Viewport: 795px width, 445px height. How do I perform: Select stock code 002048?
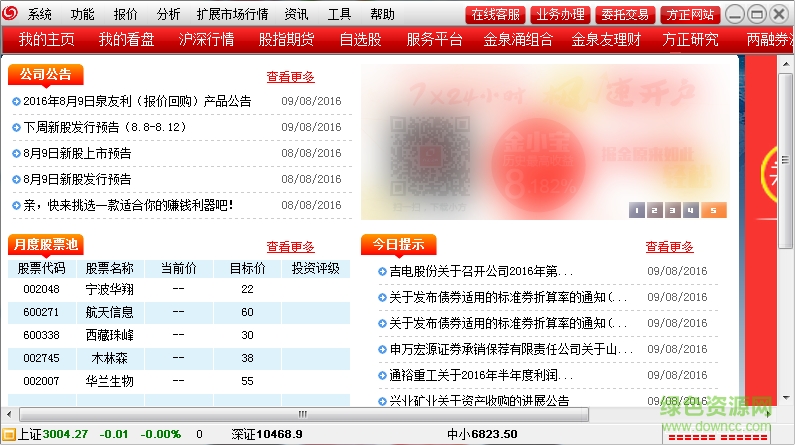(42, 289)
